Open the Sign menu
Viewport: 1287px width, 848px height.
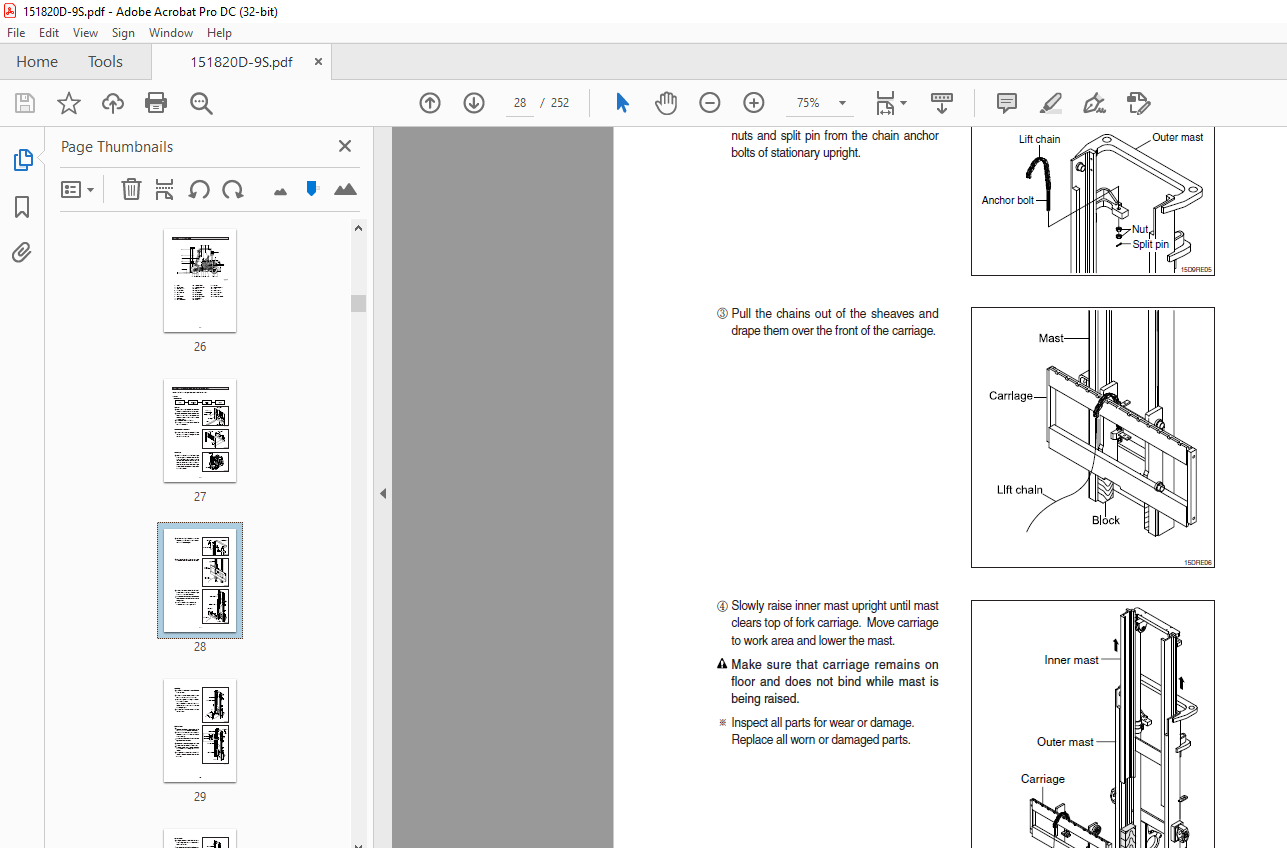point(123,33)
